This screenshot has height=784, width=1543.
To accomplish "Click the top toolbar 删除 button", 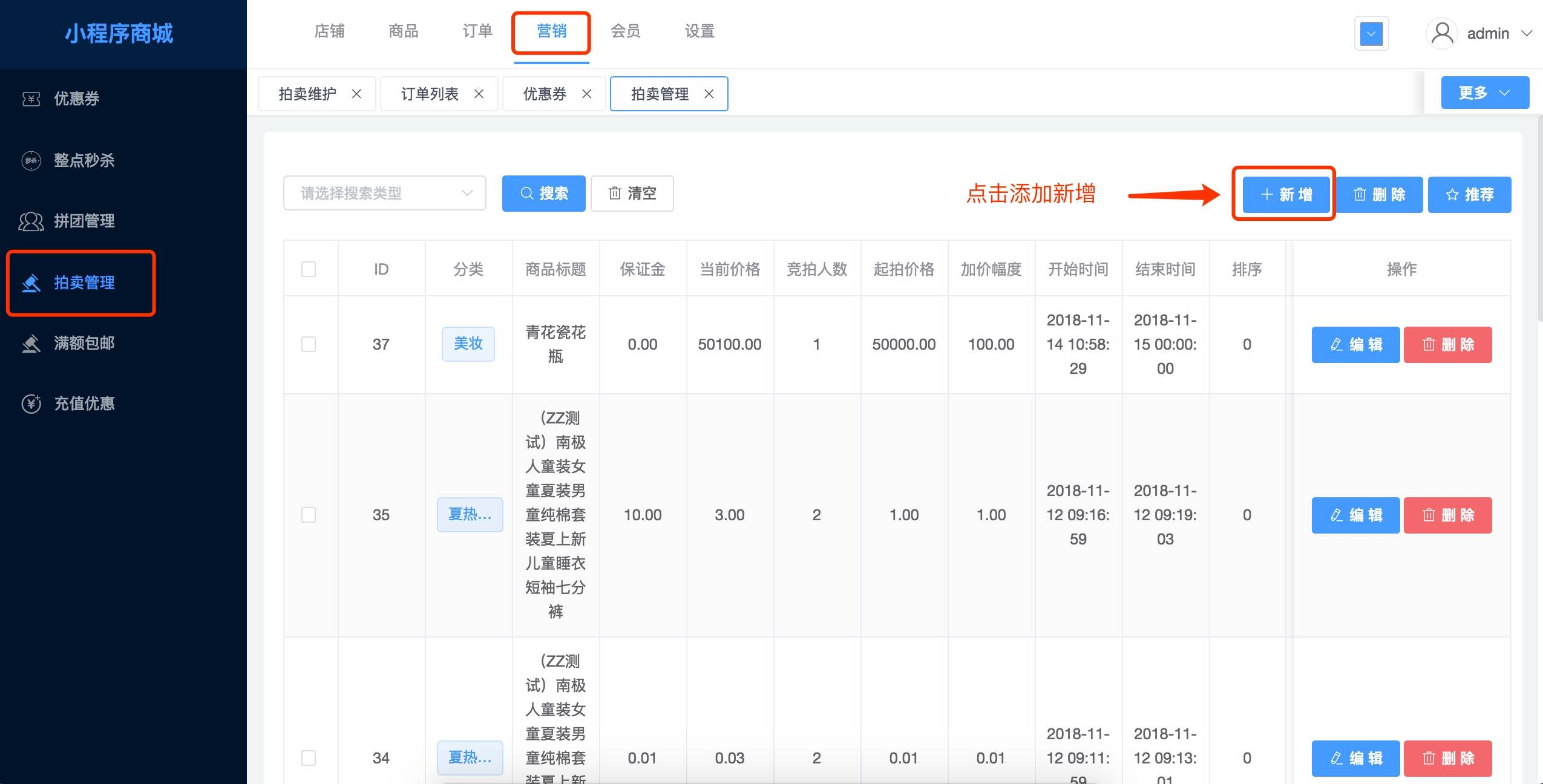I will click(x=1379, y=194).
